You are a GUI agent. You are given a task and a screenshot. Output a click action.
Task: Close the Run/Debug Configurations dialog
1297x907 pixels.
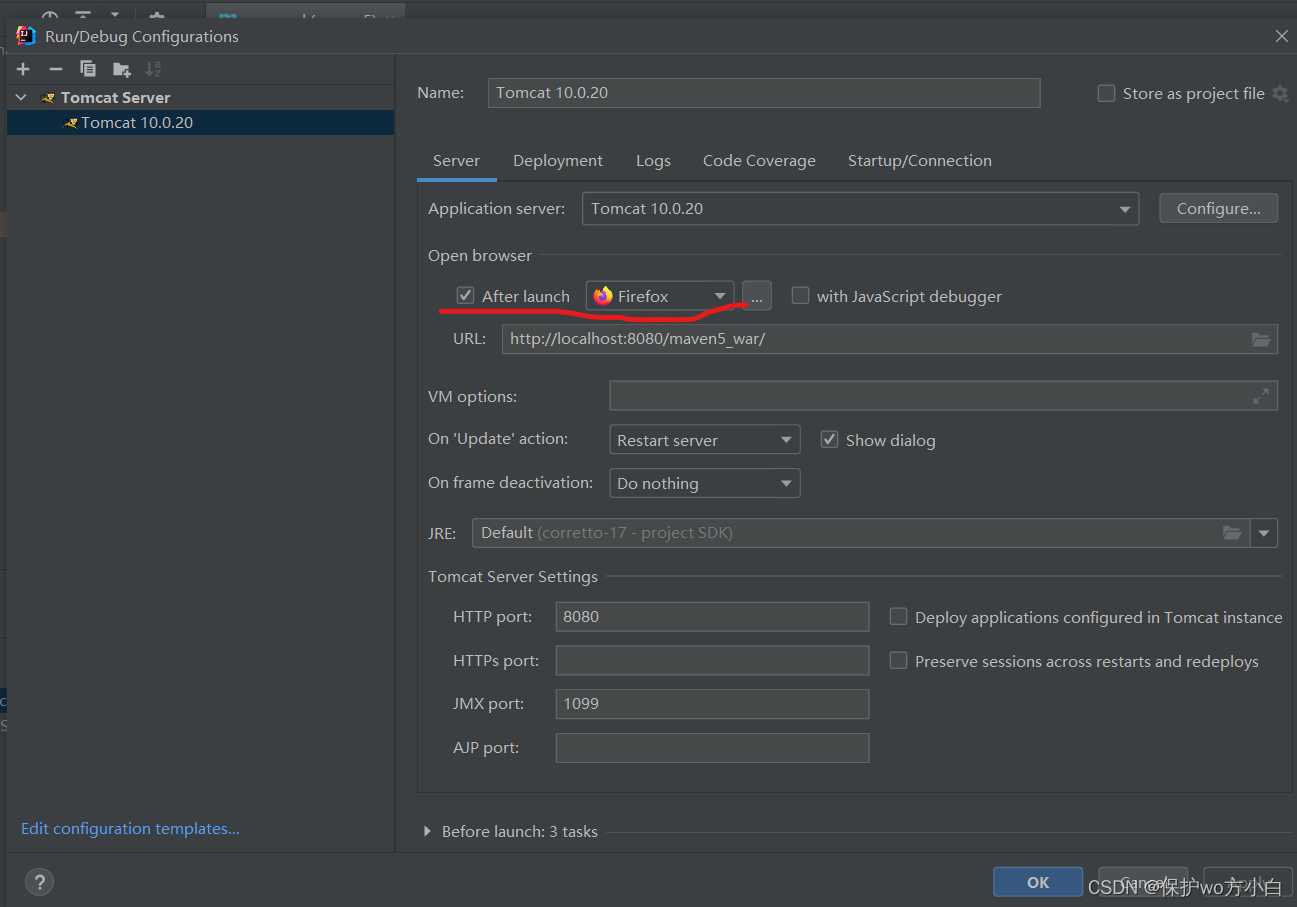pos(1281,36)
